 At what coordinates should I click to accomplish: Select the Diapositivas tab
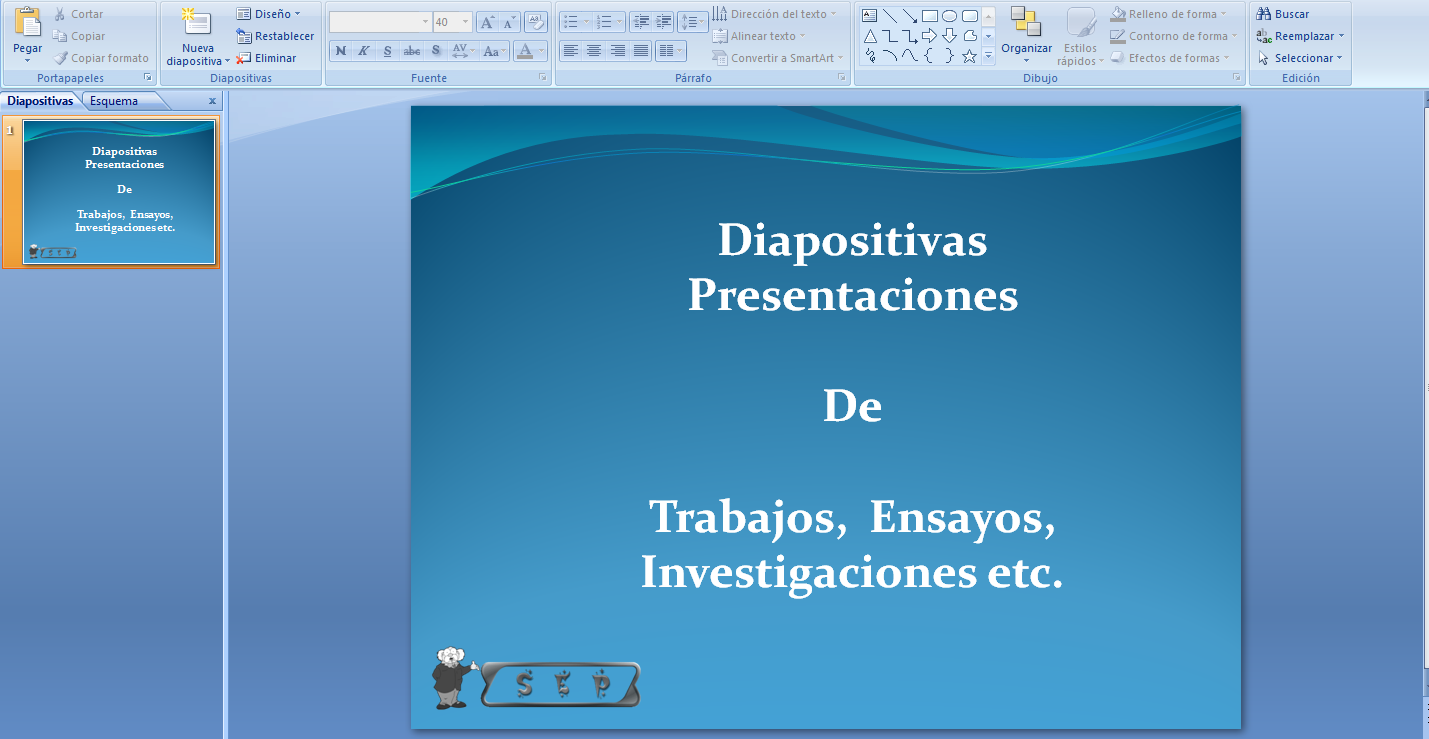coord(39,100)
